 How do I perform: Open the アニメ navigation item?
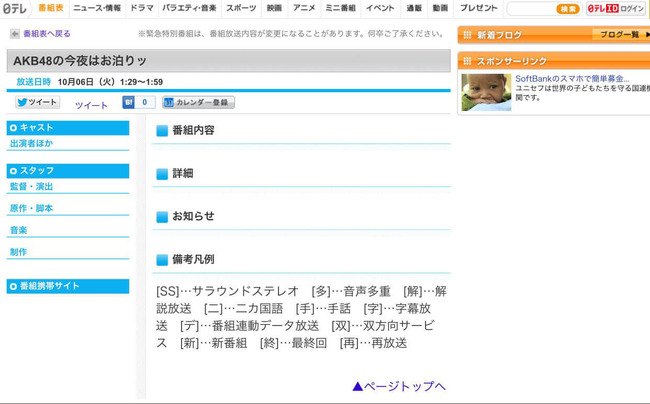[x=304, y=8]
